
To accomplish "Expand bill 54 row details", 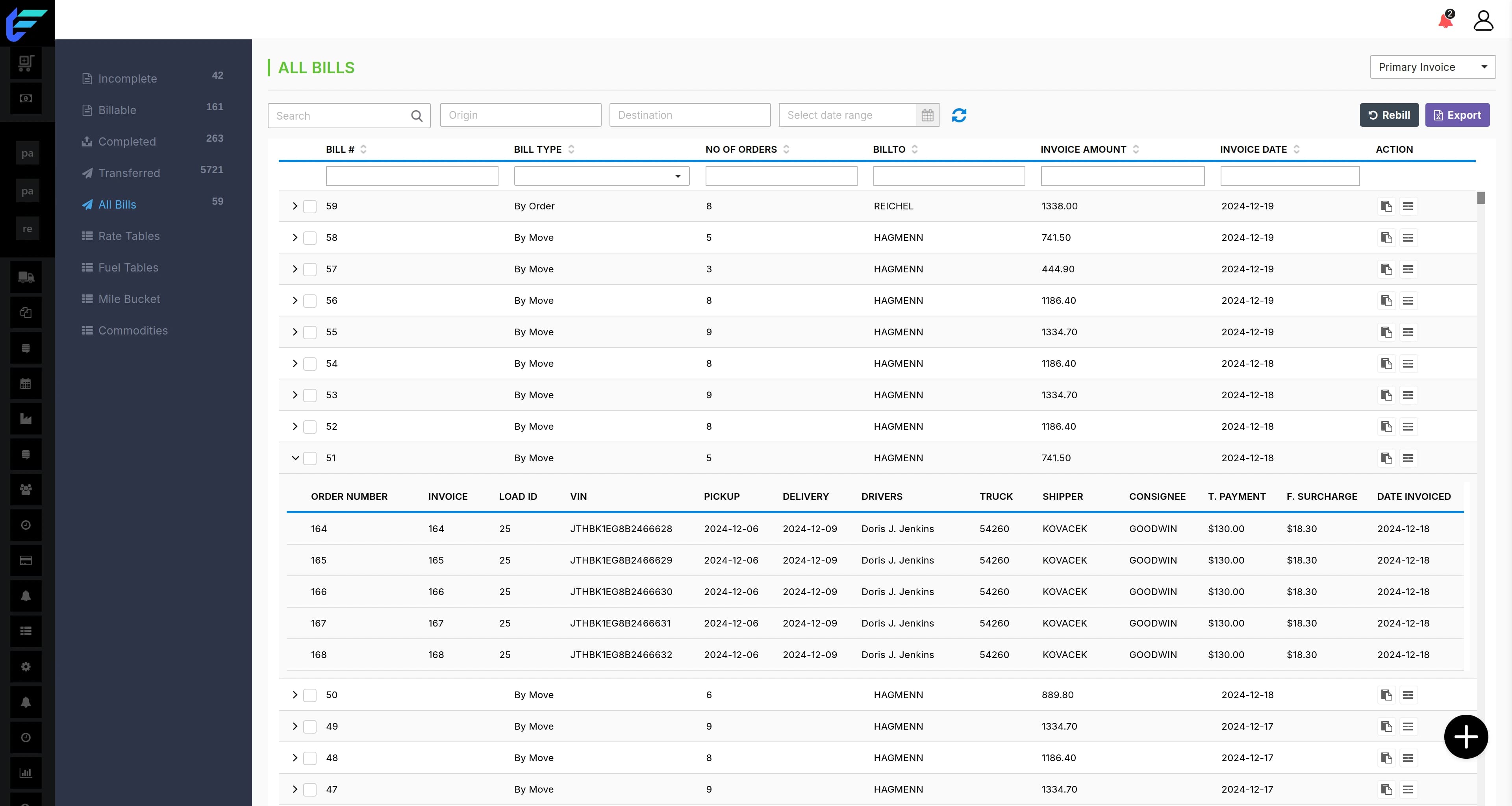I will click(x=295, y=364).
